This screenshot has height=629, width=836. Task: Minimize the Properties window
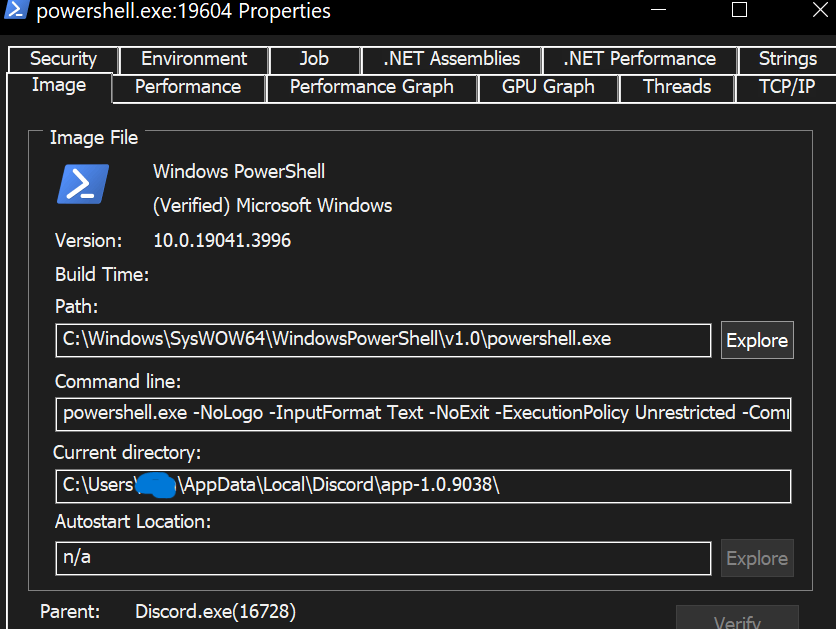658,10
